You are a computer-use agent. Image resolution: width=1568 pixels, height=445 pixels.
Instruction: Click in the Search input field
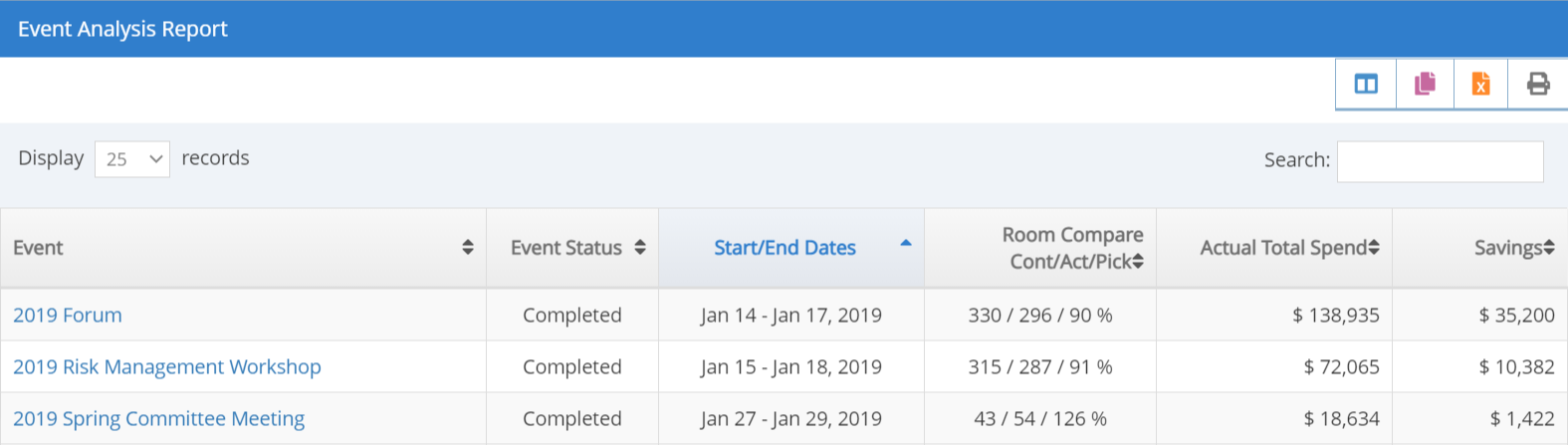[x=1440, y=161]
